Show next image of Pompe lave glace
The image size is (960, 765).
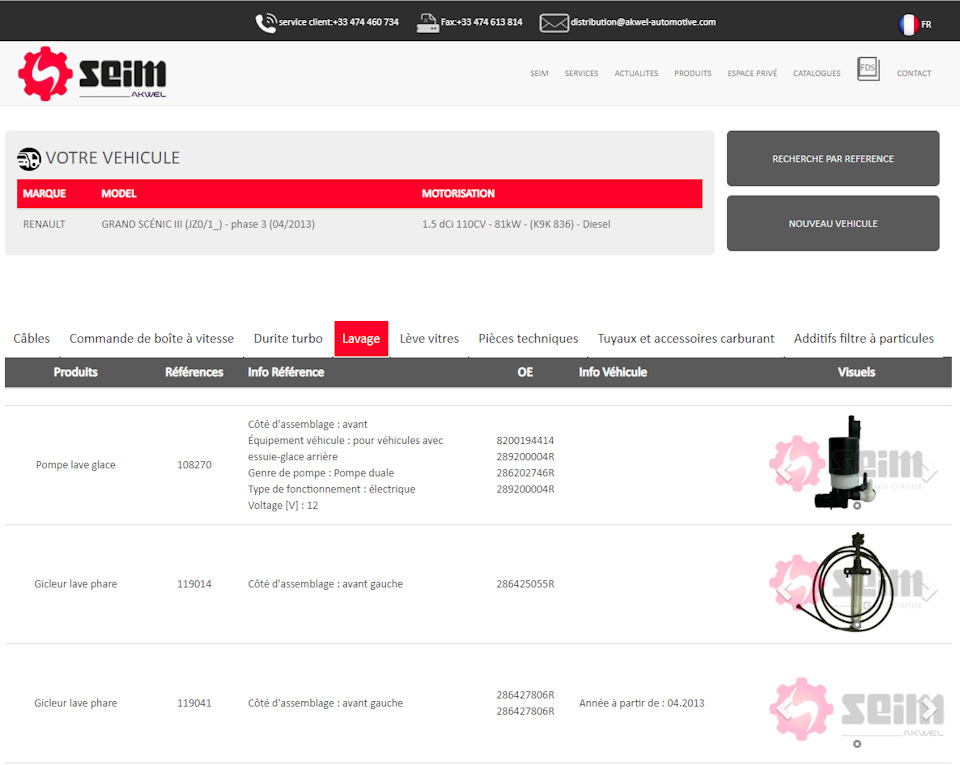click(x=929, y=471)
